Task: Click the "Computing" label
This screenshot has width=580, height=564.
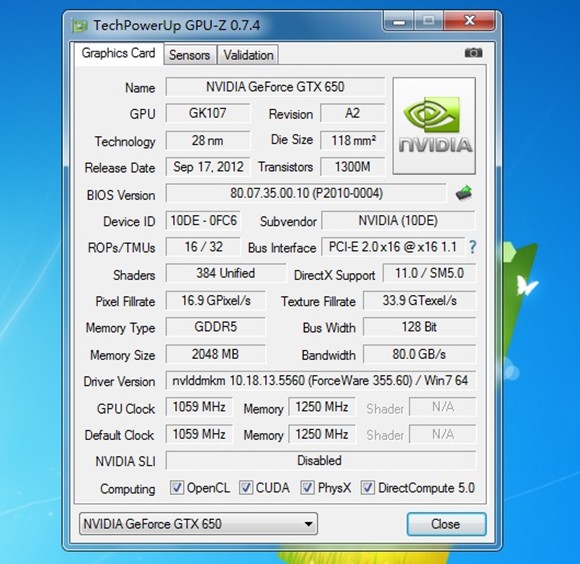Action: (x=128, y=489)
